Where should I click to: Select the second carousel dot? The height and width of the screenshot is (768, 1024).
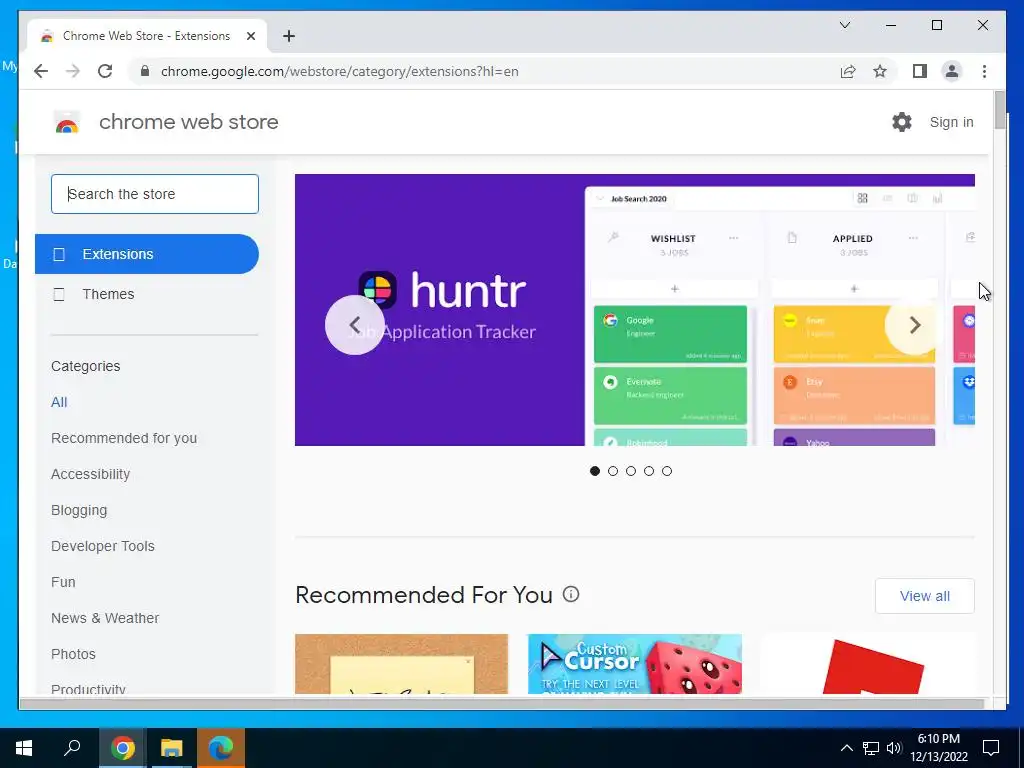613,471
